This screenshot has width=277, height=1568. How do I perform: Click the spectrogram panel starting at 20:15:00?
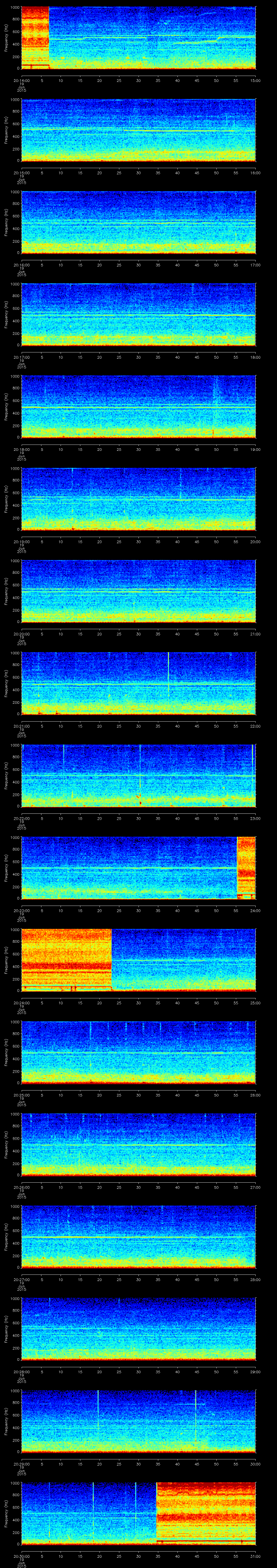(138, 130)
